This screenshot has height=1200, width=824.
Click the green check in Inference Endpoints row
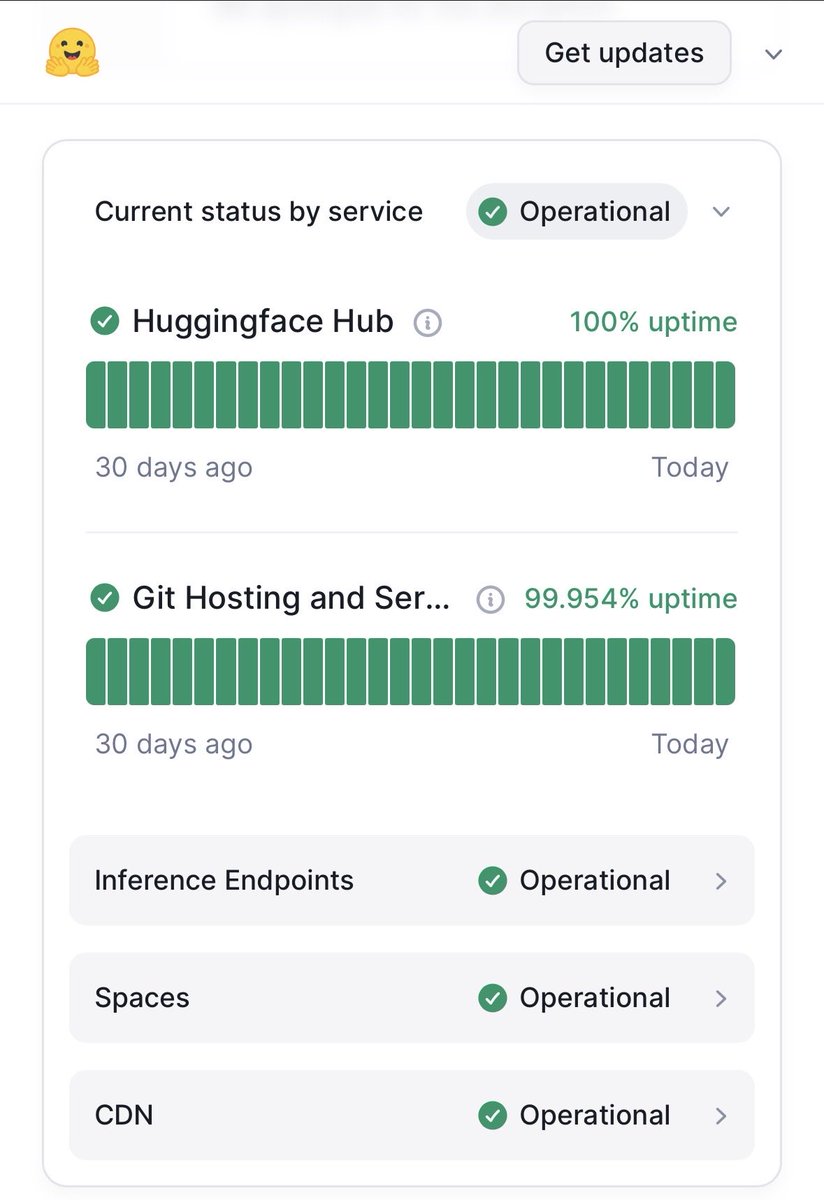pos(492,881)
